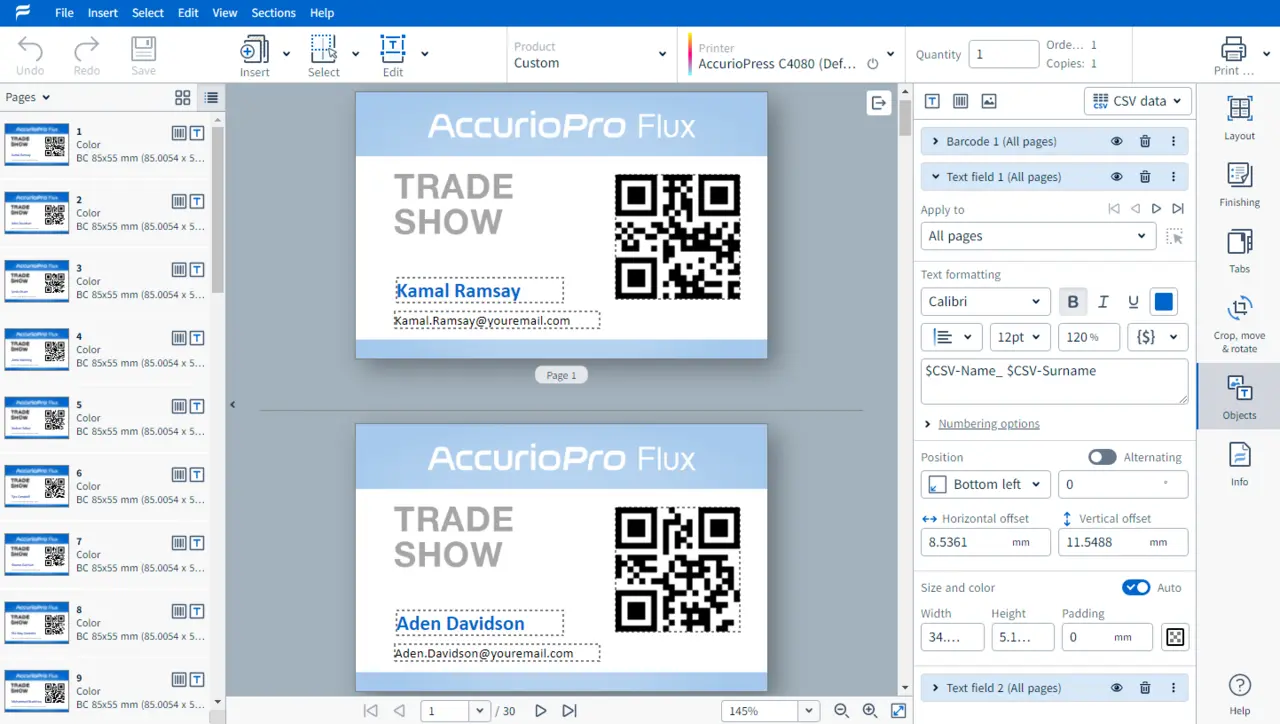Select page 4 thumbnail
This screenshot has height=724, width=1280.
click(x=37, y=349)
